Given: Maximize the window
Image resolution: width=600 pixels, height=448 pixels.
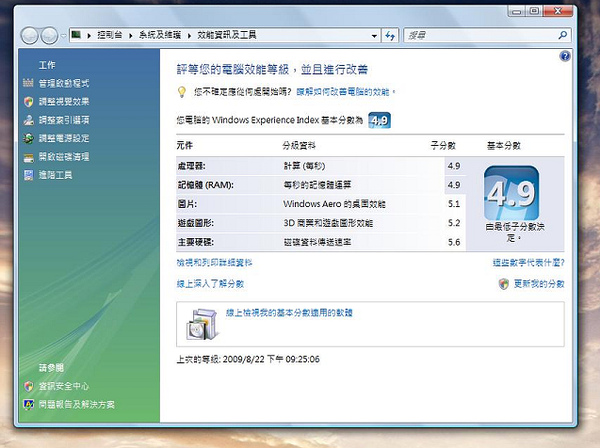Looking at the screenshot, I should (535, 11).
